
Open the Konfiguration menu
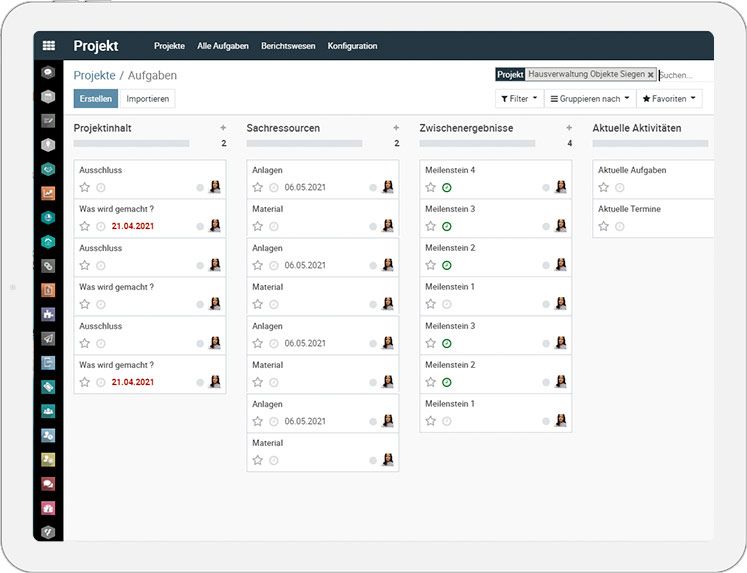click(x=353, y=46)
